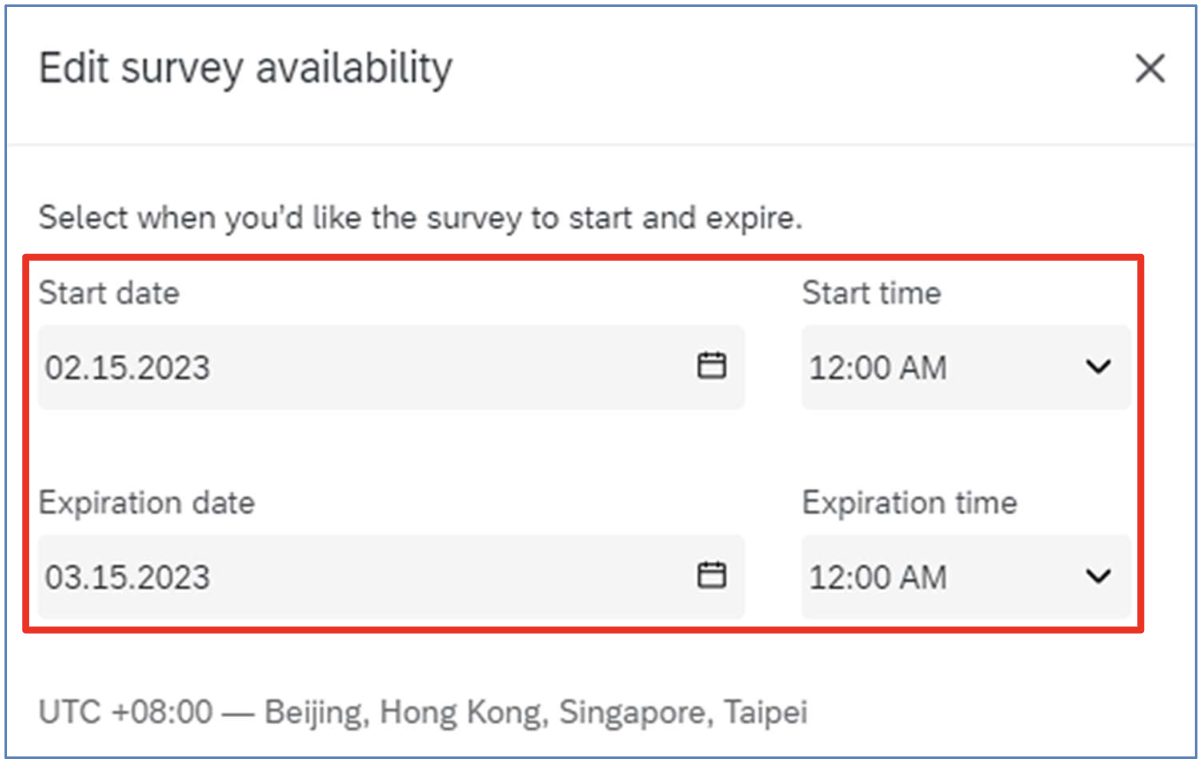Click the Expiration date field showing 03.15.2023
This screenshot has width=1202, height=766.
[391, 576]
